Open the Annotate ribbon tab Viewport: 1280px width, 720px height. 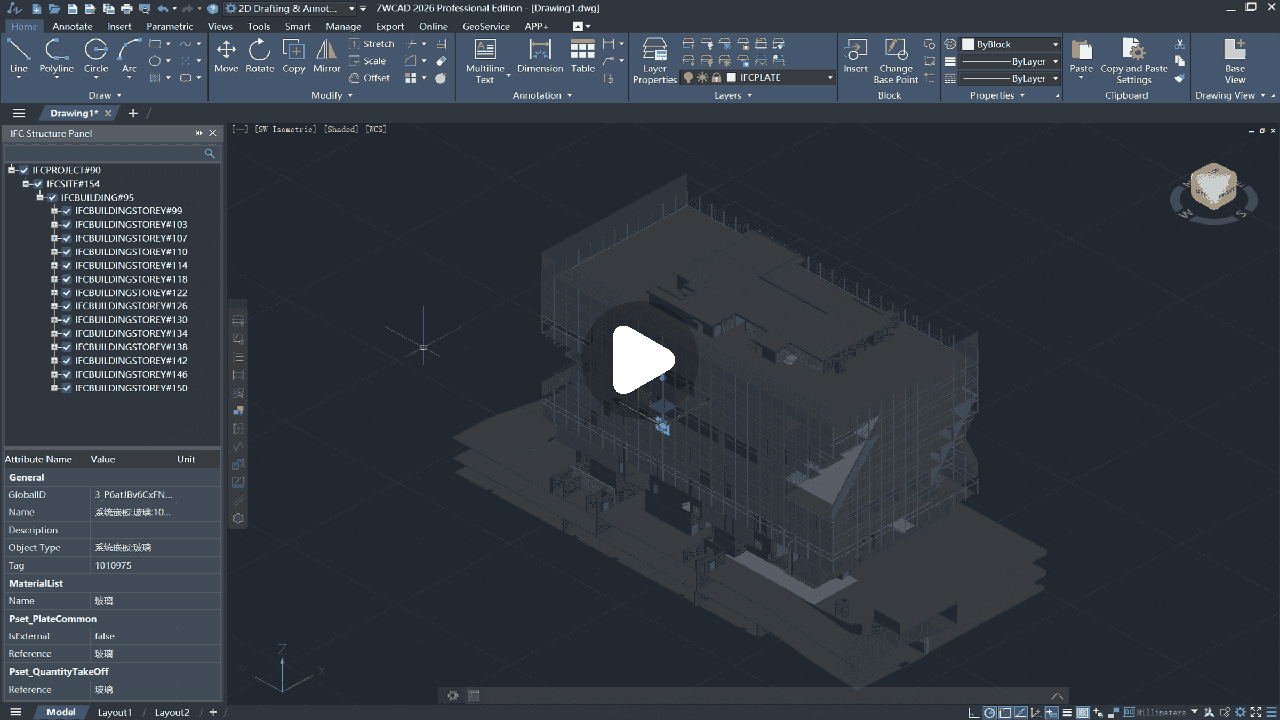tap(72, 26)
